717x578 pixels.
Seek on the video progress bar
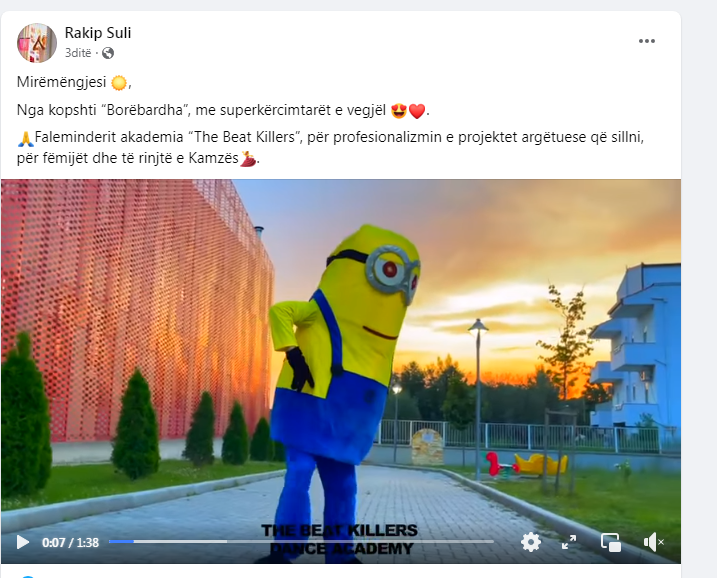[301, 541]
